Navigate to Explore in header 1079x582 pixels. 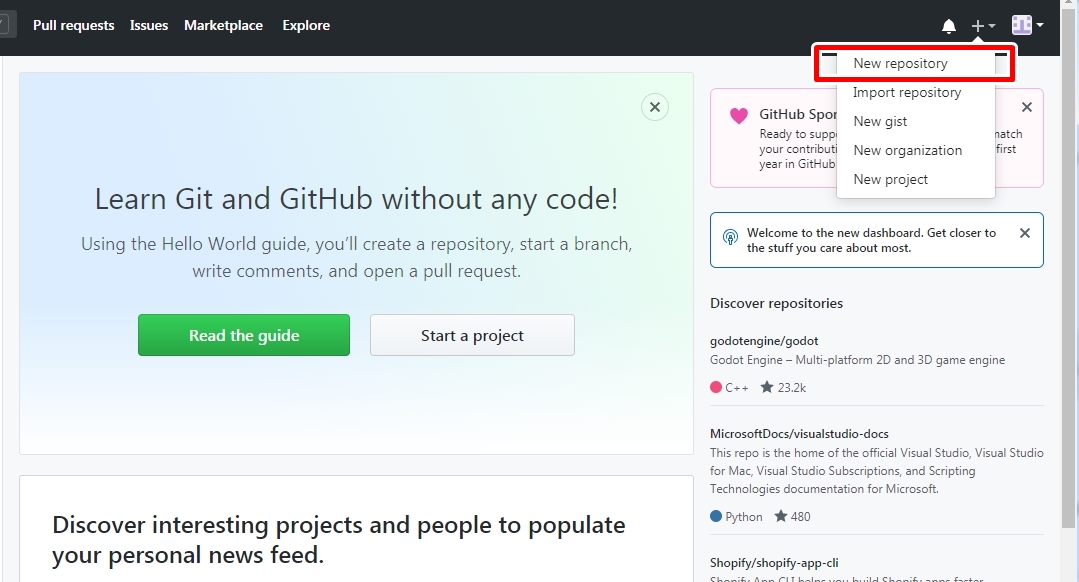[306, 25]
